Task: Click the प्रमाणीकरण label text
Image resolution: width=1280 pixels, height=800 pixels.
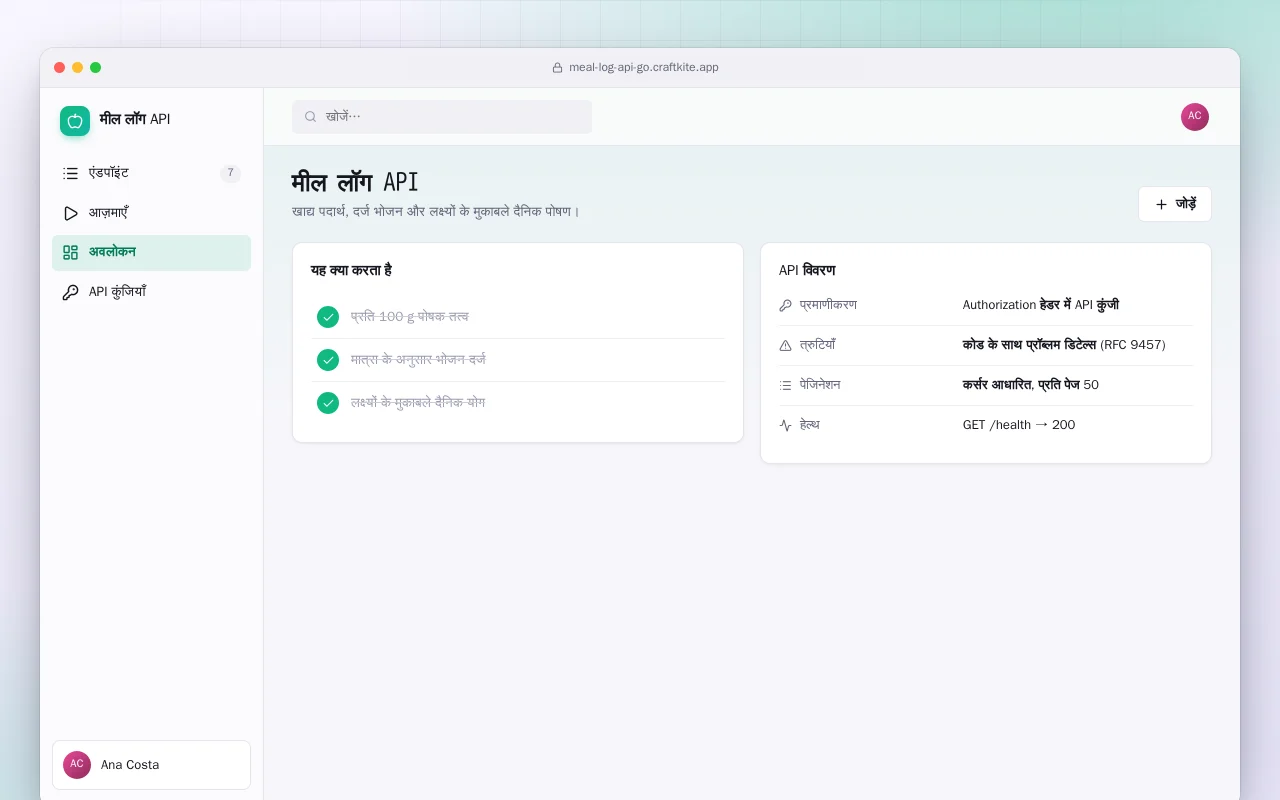Action: coord(828,305)
